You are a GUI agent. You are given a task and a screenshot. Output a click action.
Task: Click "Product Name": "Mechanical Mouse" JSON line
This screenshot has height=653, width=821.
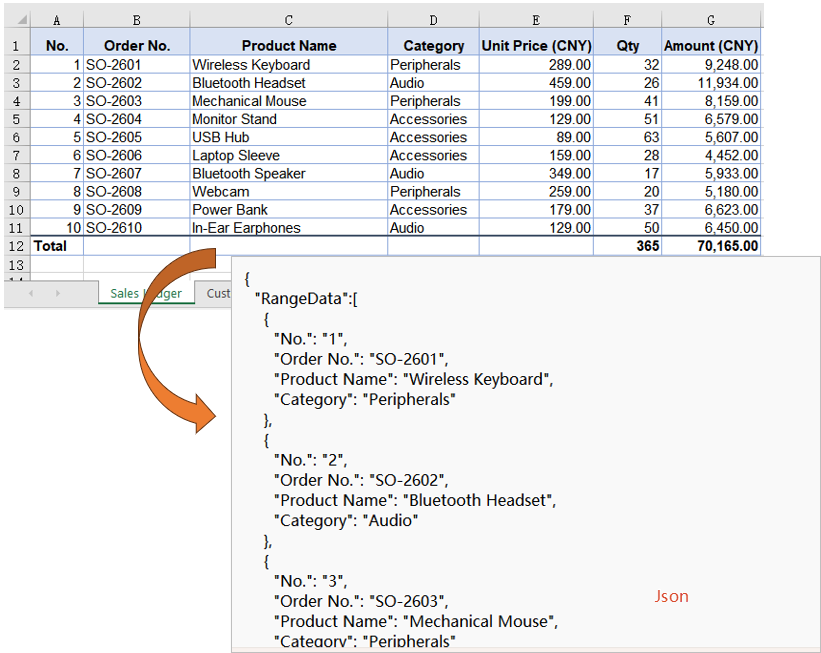coord(416,622)
